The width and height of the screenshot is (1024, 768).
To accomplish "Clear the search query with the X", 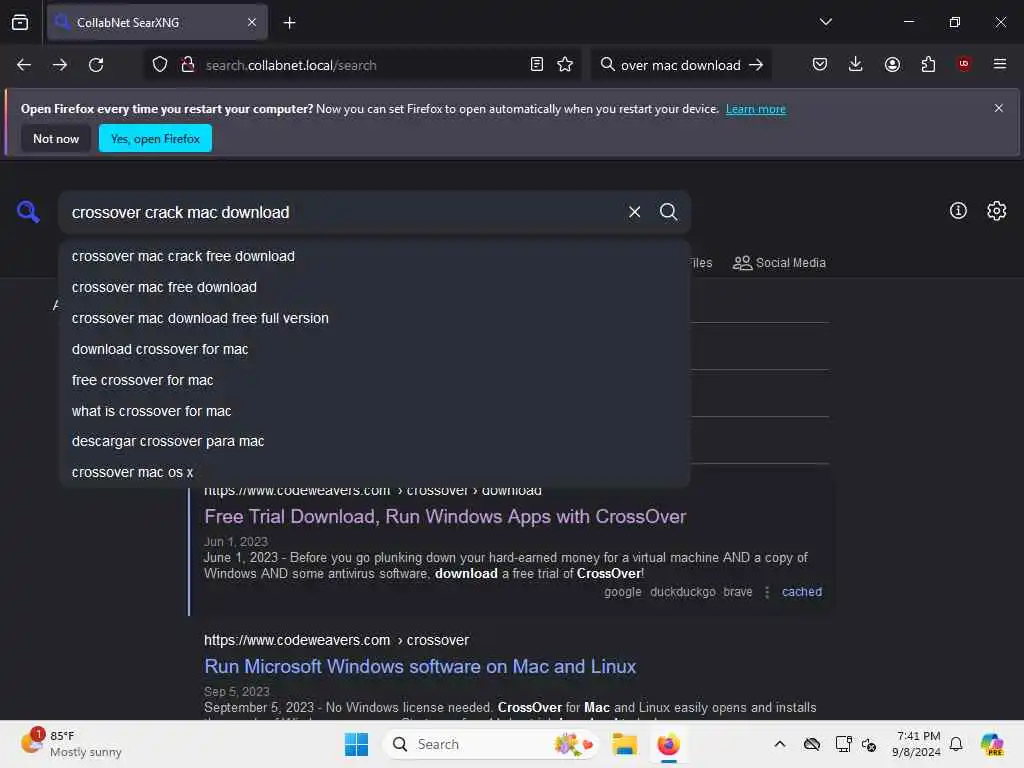I will pos(634,212).
